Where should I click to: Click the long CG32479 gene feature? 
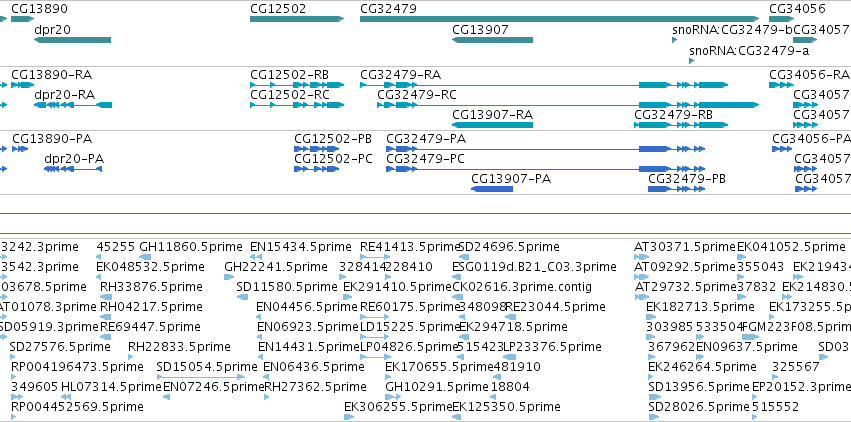560,19
